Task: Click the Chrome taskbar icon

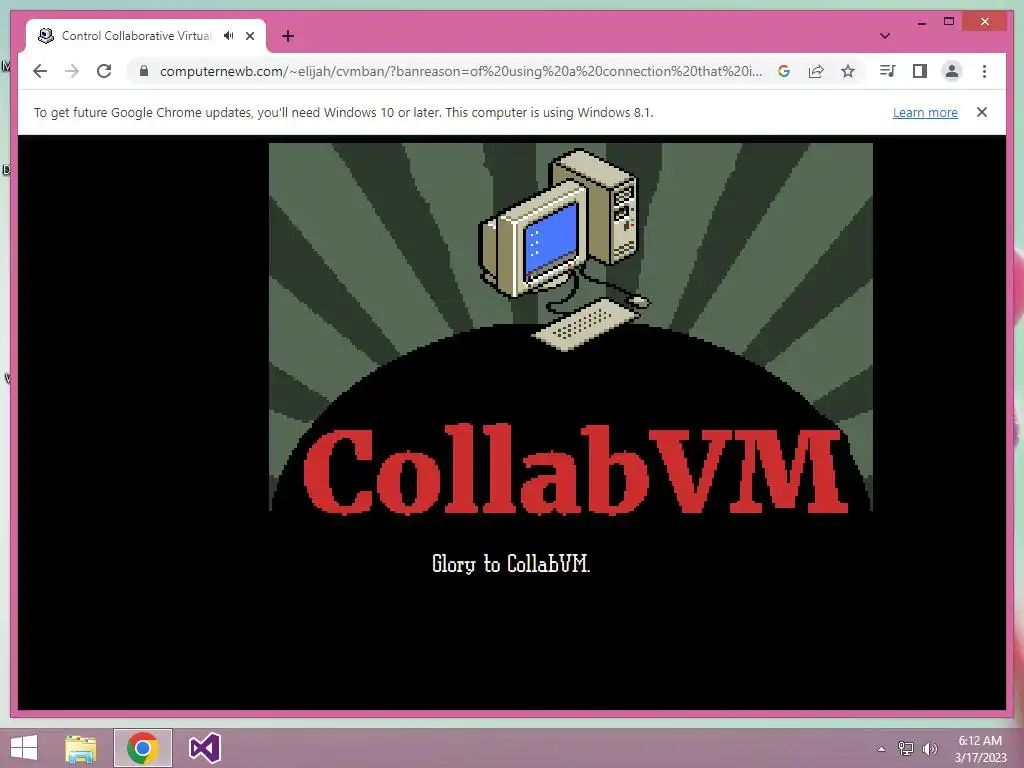Action: [142, 748]
